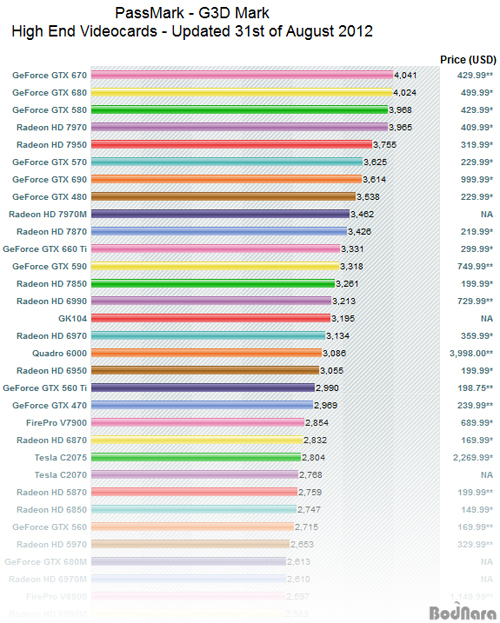The image size is (500, 623).
Task: Click the Tesla C2070 label
Action: click(60, 475)
